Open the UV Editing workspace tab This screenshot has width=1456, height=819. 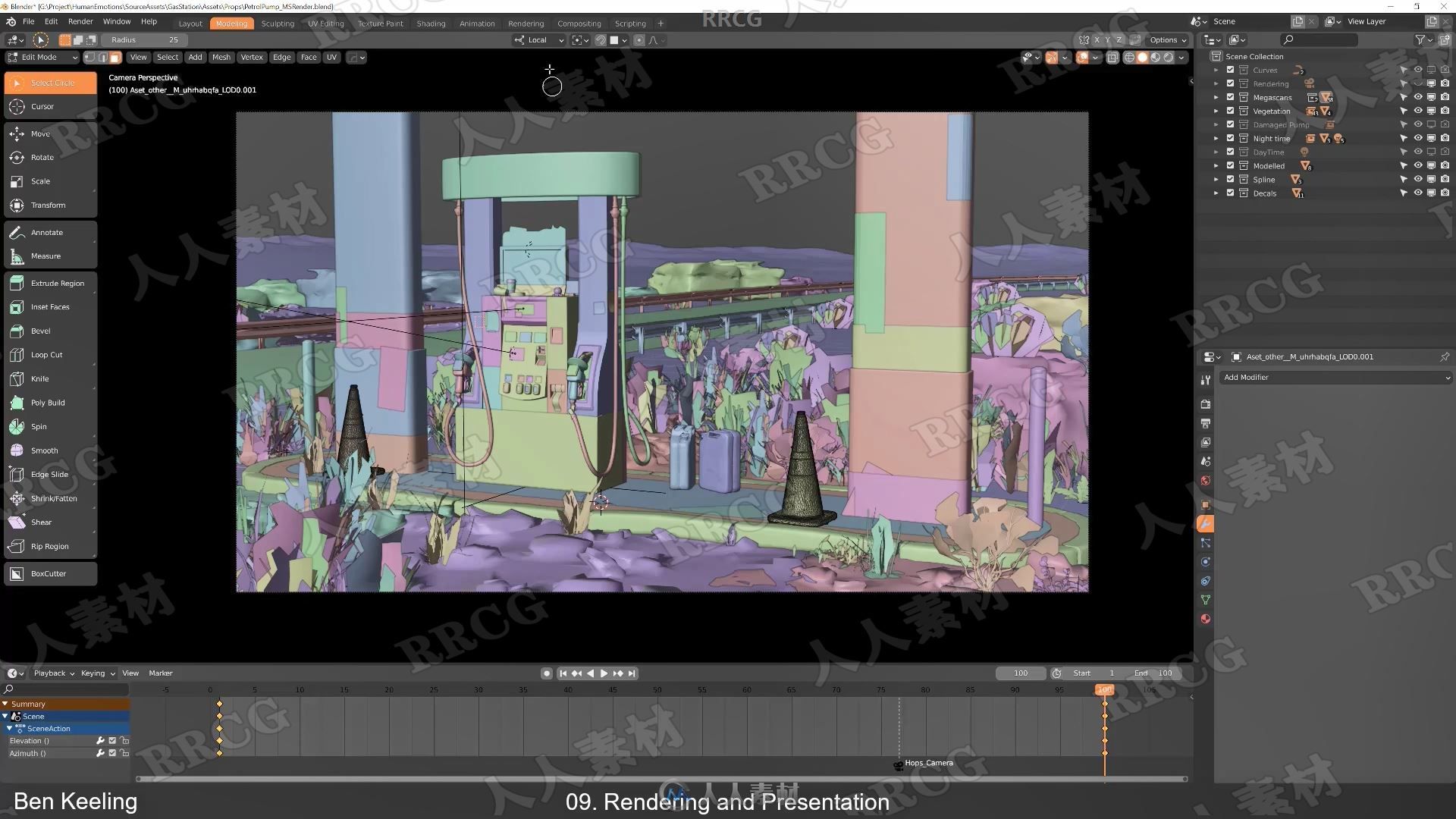(325, 23)
